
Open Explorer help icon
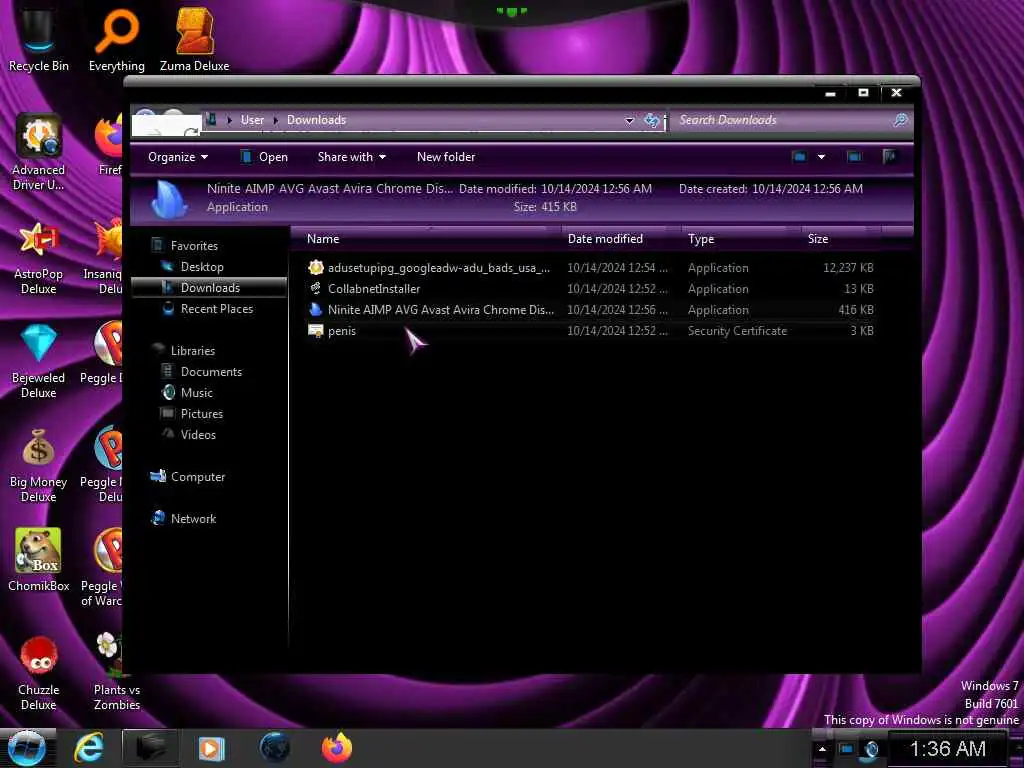(889, 156)
